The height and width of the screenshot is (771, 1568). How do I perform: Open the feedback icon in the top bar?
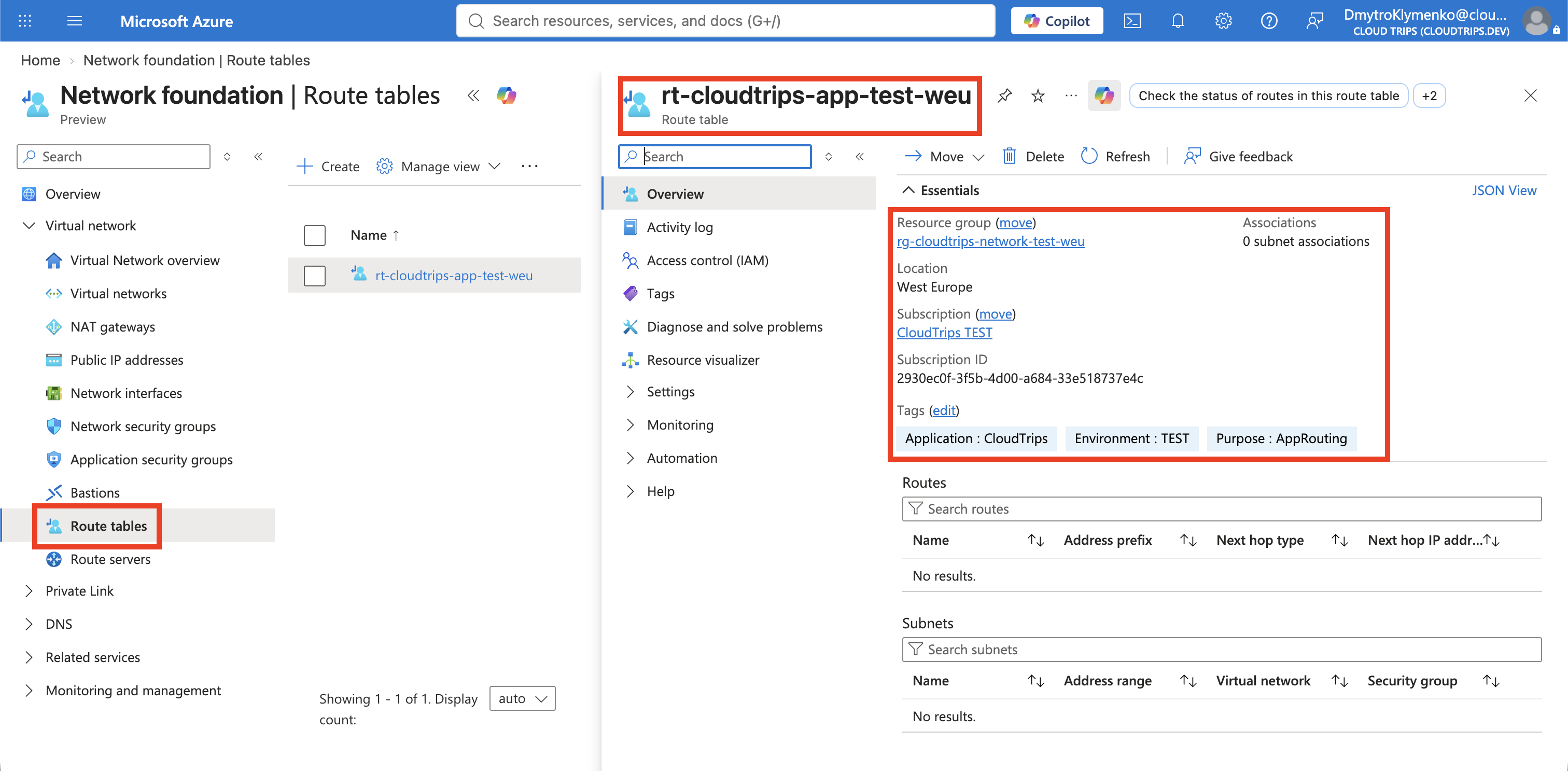pos(1315,21)
